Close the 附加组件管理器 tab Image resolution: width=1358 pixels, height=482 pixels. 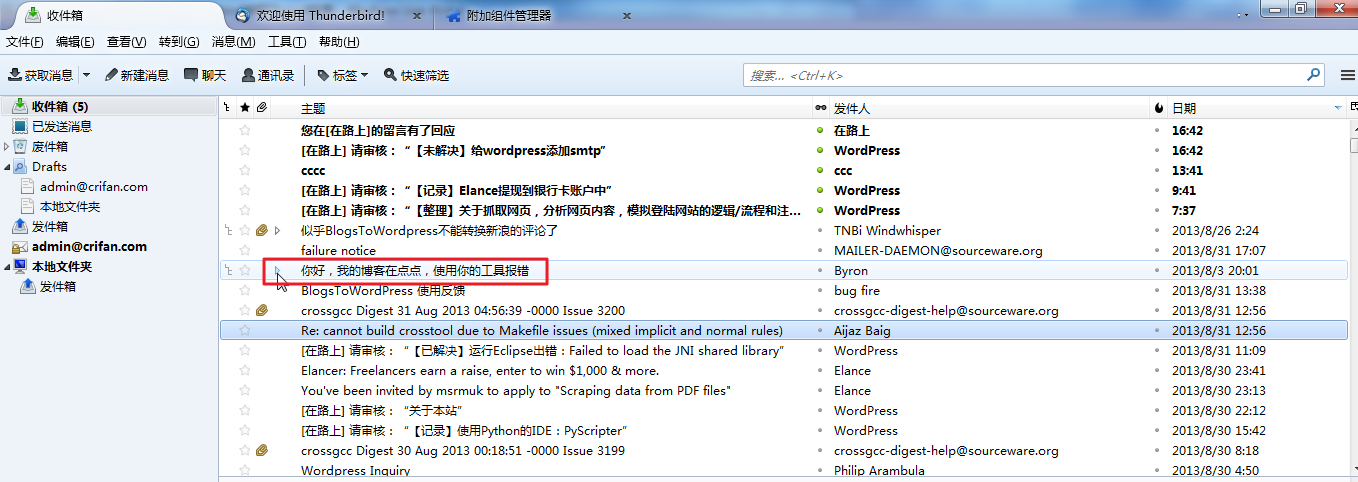pyautogui.click(x=627, y=16)
